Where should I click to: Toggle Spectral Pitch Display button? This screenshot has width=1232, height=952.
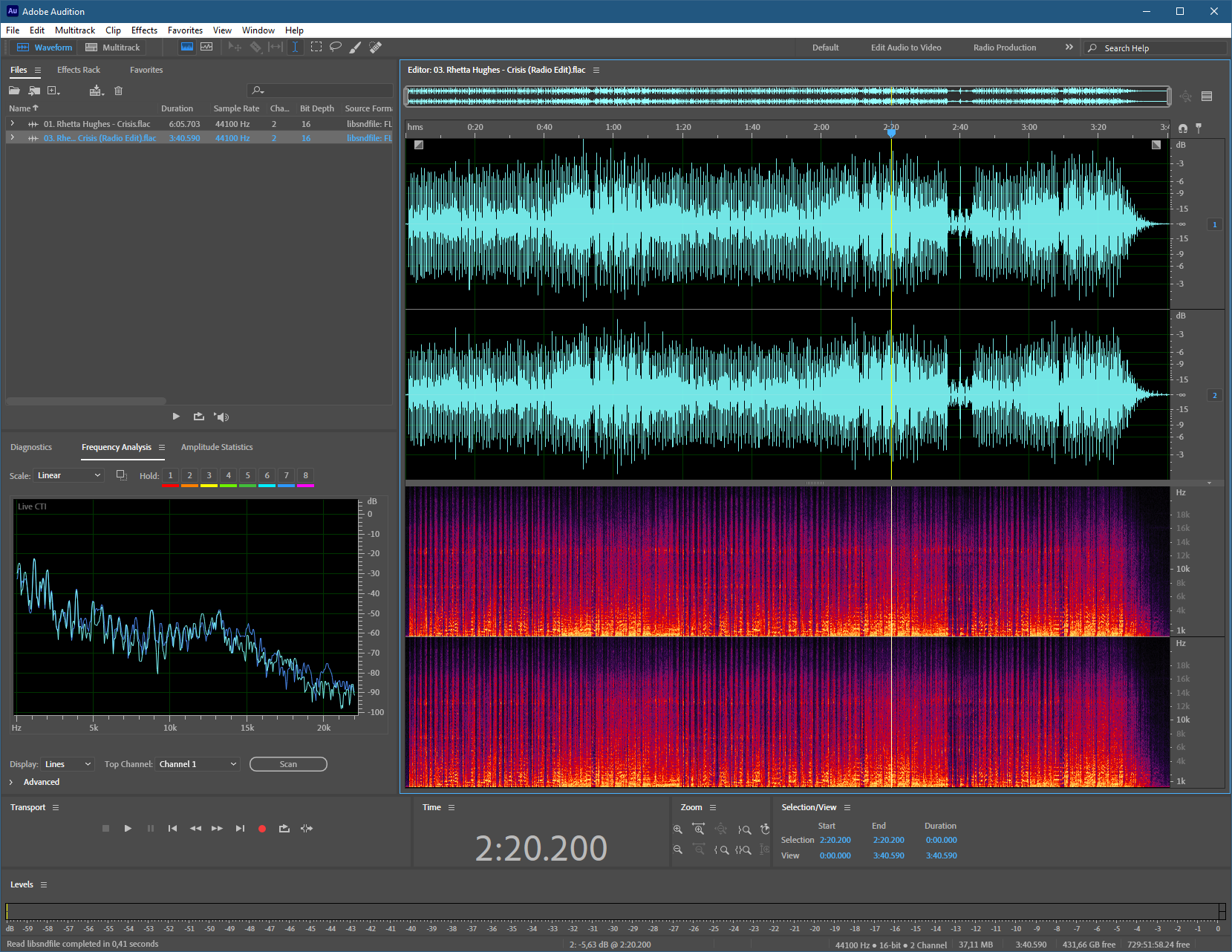pyautogui.click(x=206, y=47)
